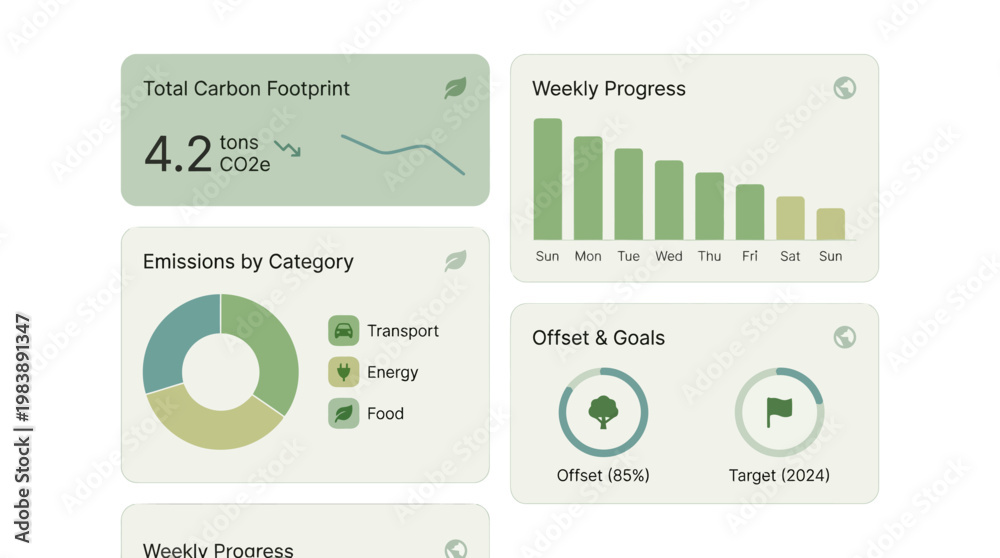Select the tallest first Sun bar
This screenshot has width=1000, height=558.
point(547,179)
